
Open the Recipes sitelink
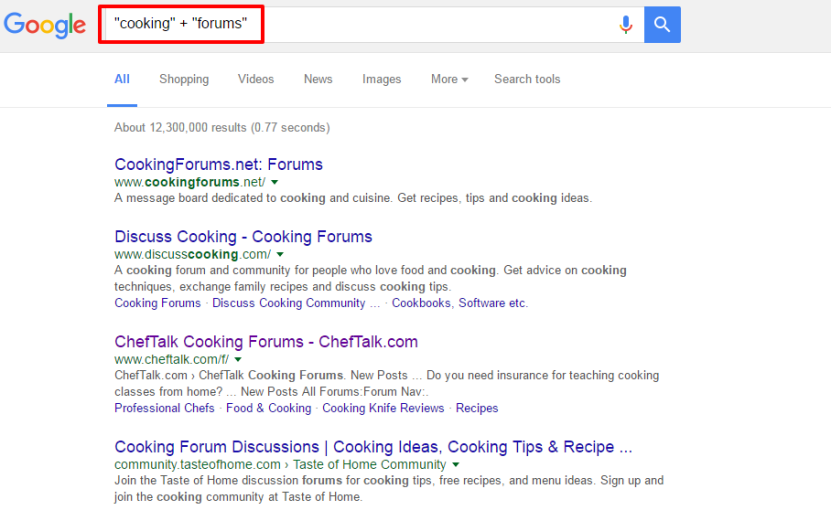pyautogui.click(x=477, y=408)
